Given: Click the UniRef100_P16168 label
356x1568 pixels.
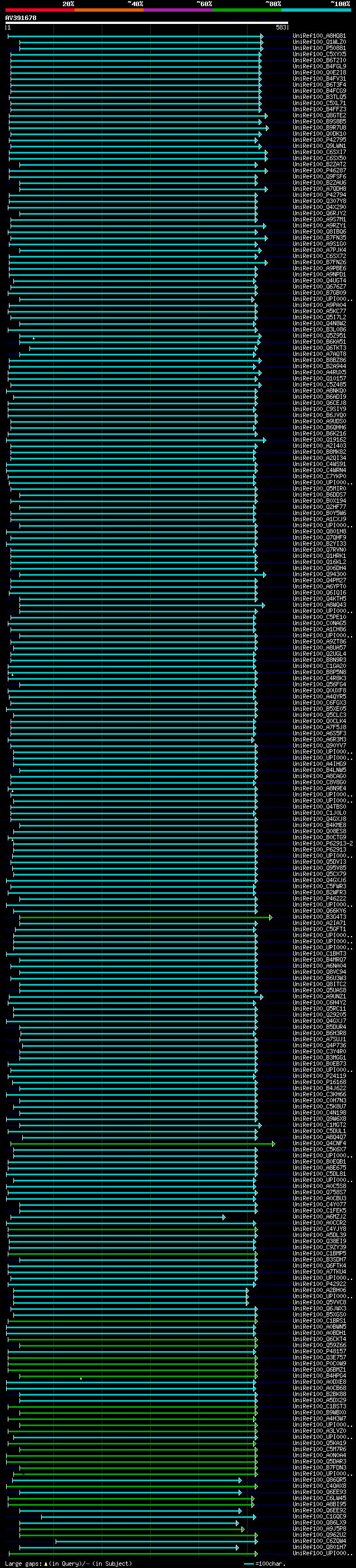Looking at the screenshot, I should (319, 1082).
